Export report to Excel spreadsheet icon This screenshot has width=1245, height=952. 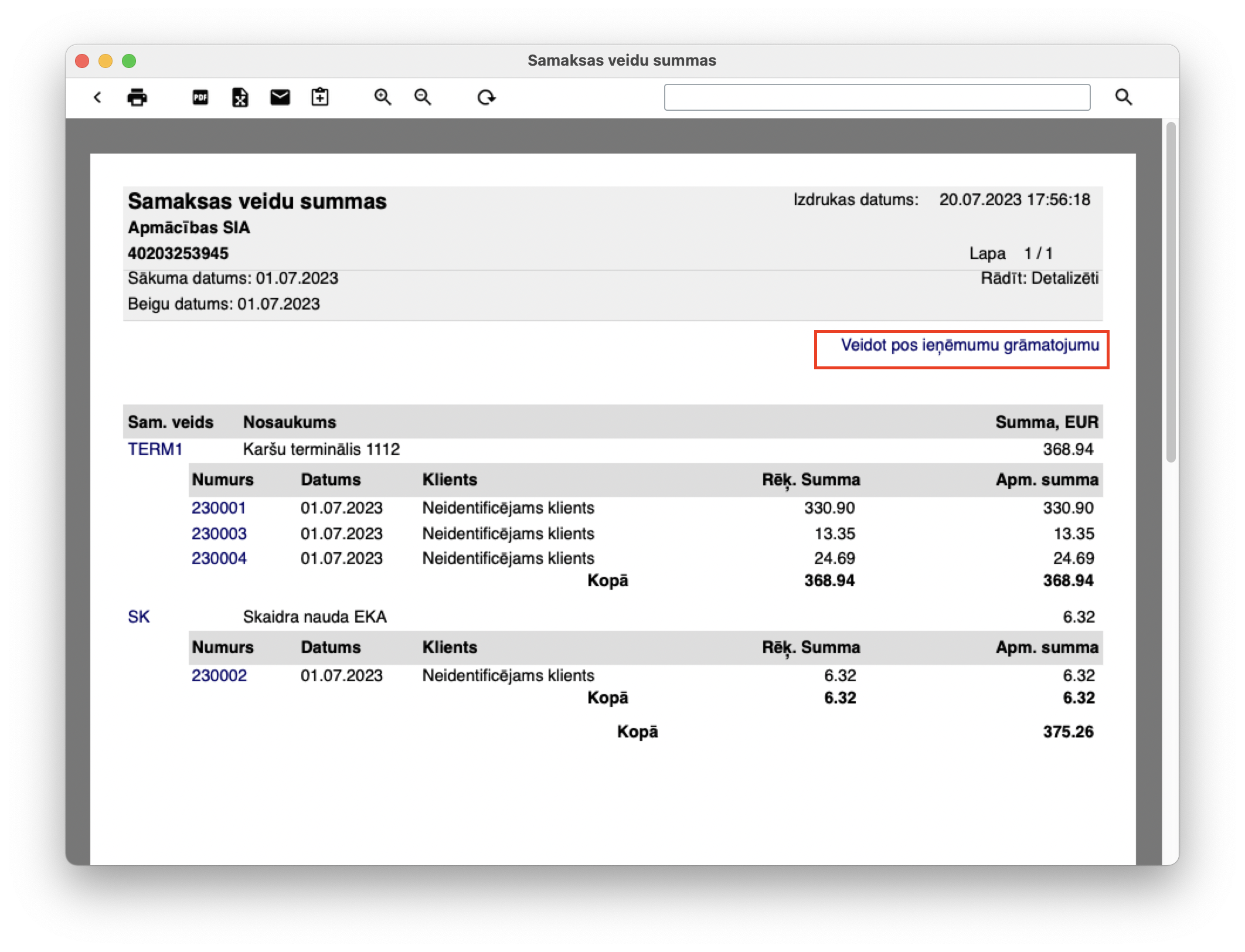[x=240, y=97]
